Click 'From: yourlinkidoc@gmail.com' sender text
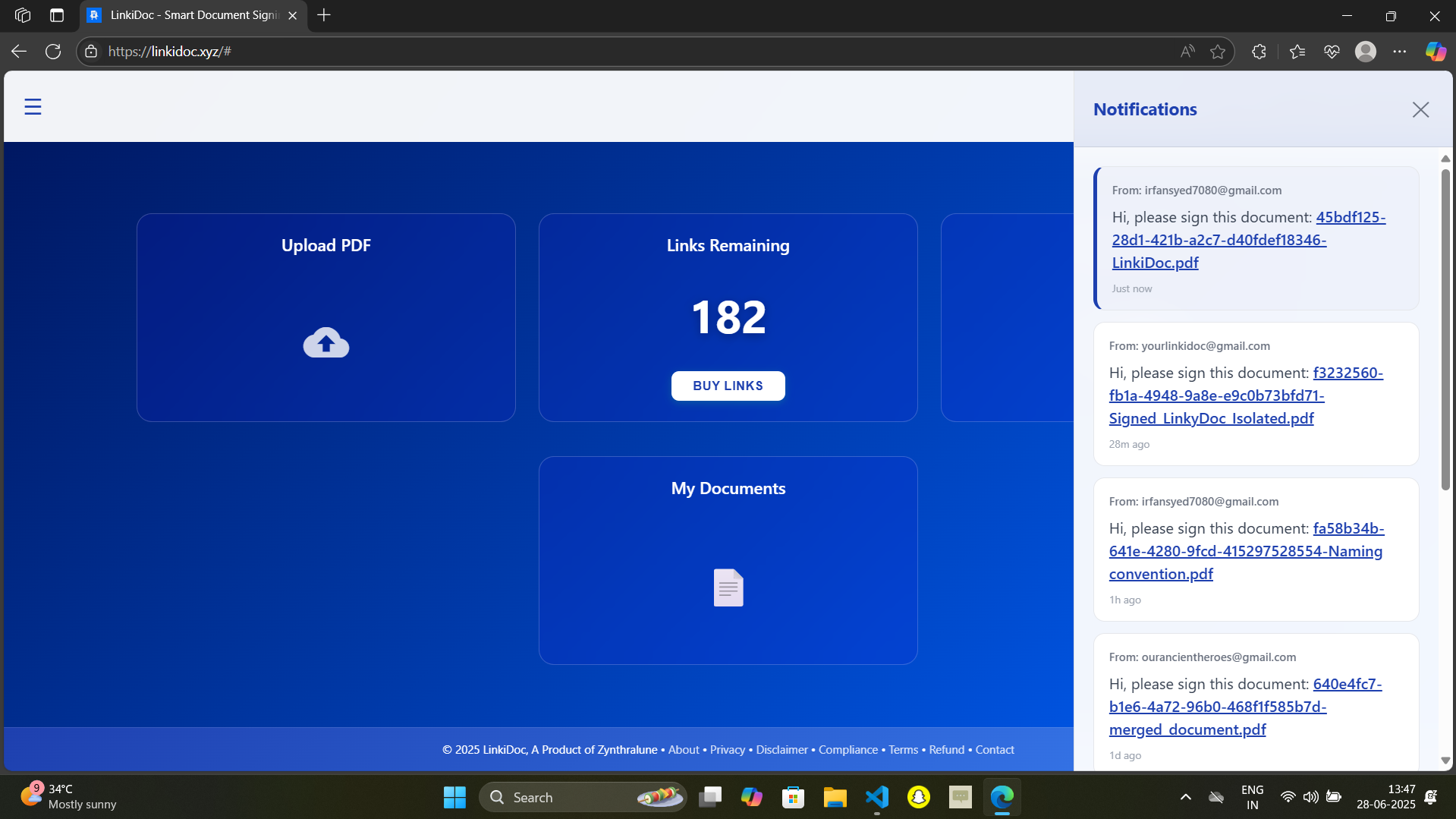Viewport: 1456px width, 819px height. pos(1190,346)
